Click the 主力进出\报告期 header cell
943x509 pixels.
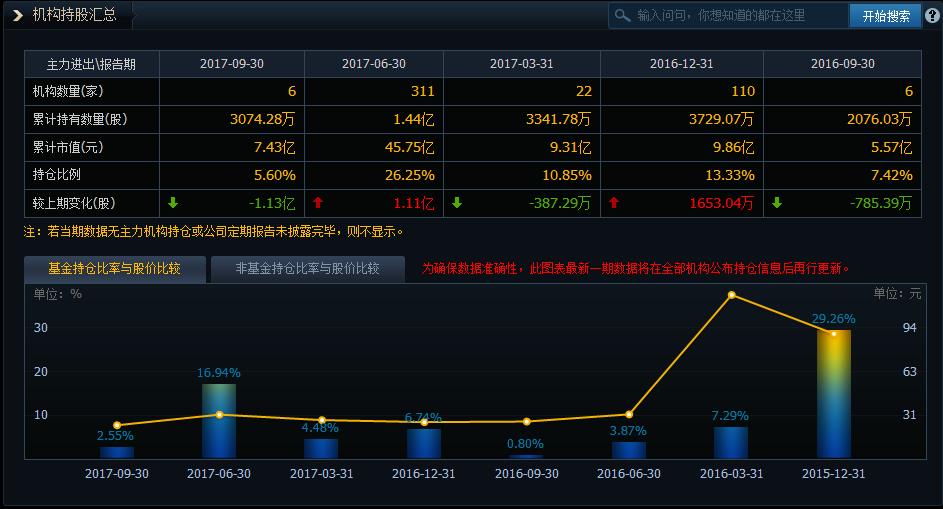91,64
